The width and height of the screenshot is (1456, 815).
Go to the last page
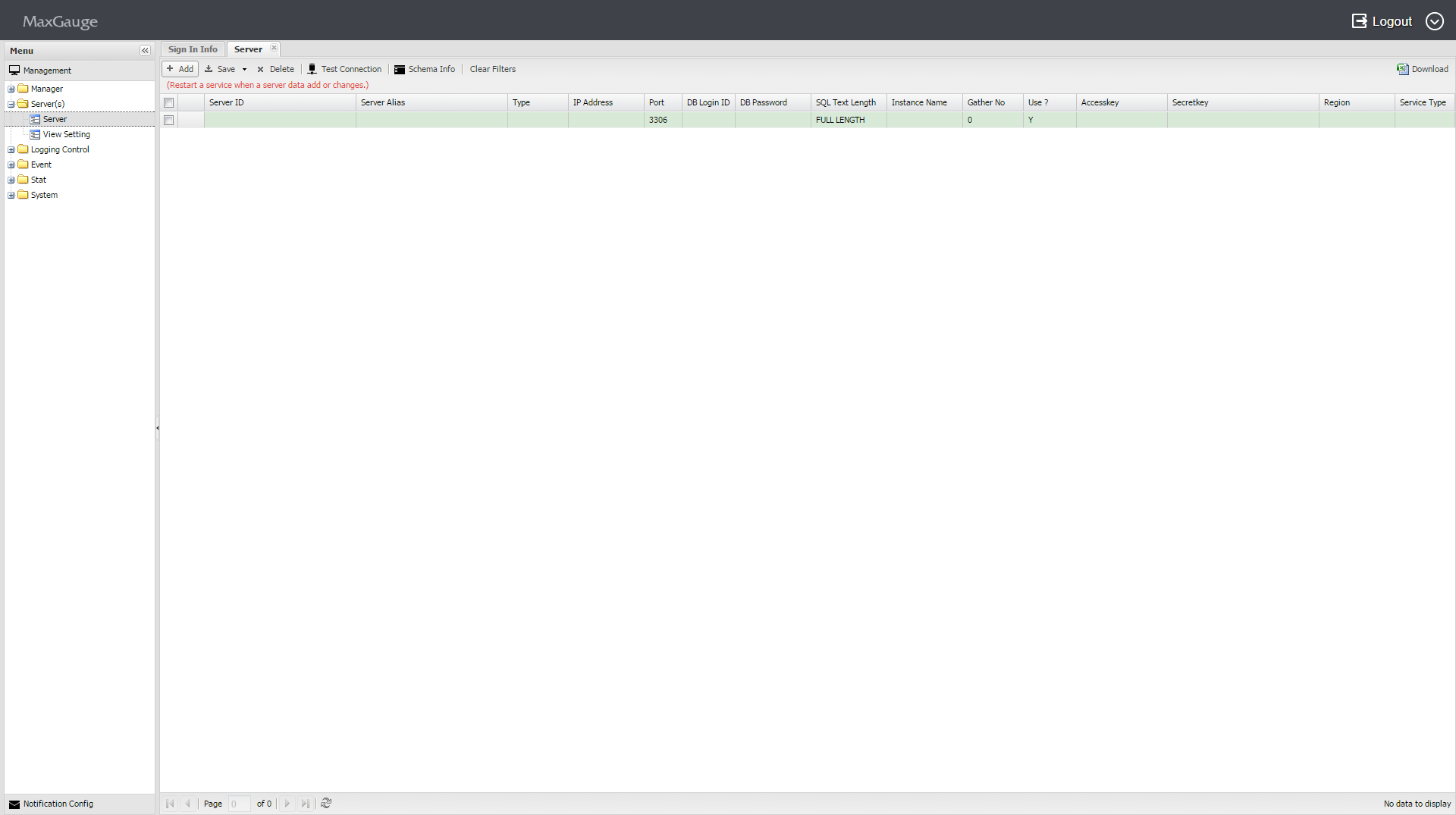[305, 804]
